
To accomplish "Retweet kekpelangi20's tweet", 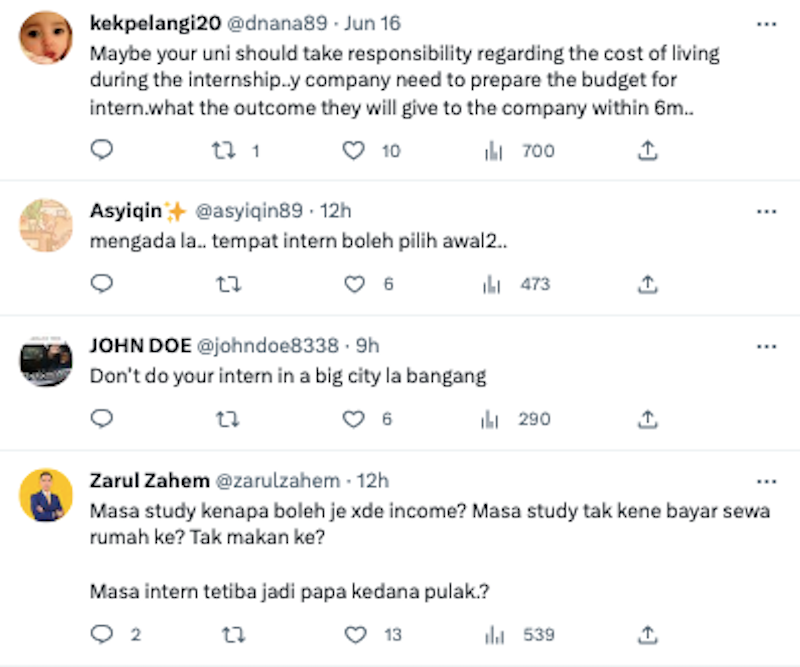I will pos(224,151).
